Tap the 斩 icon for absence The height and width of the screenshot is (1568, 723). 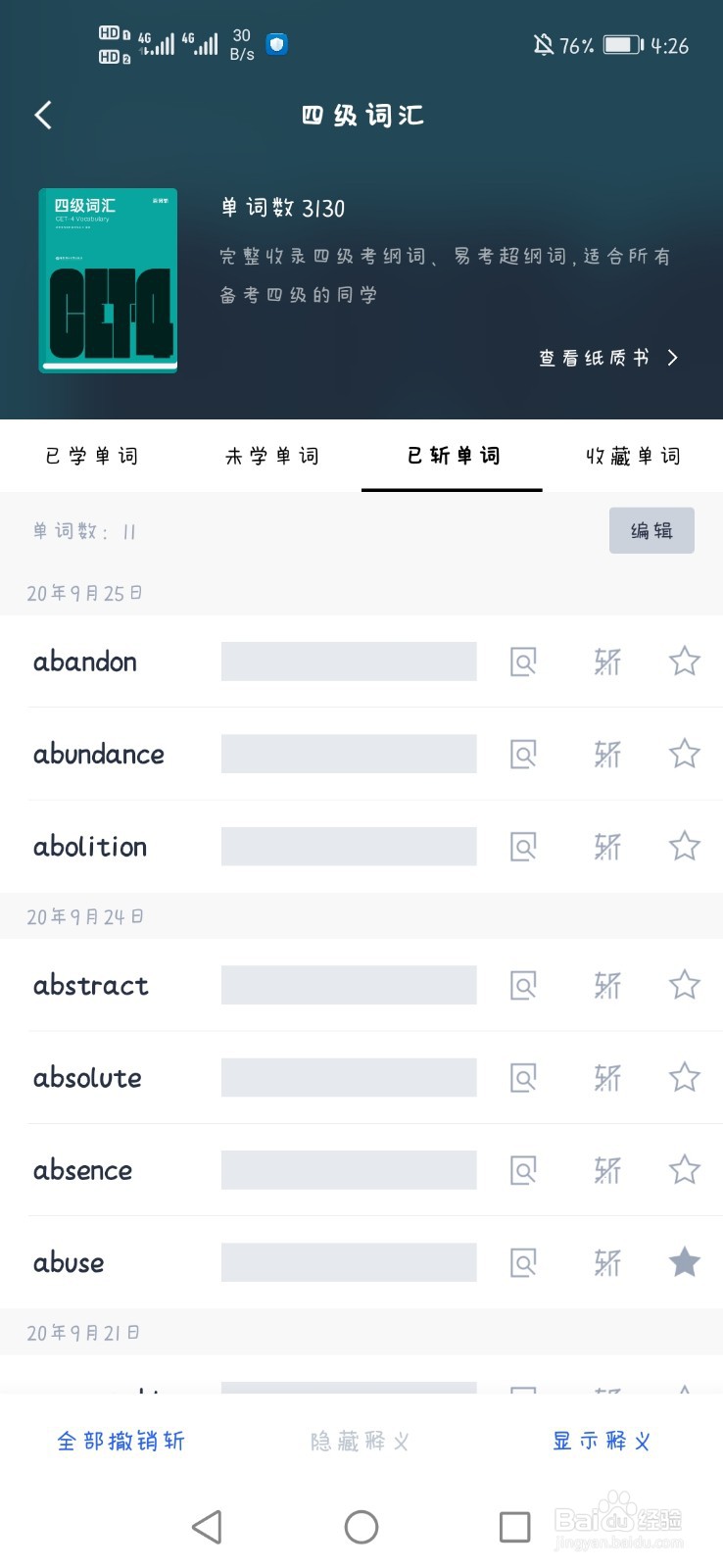coord(607,1169)
